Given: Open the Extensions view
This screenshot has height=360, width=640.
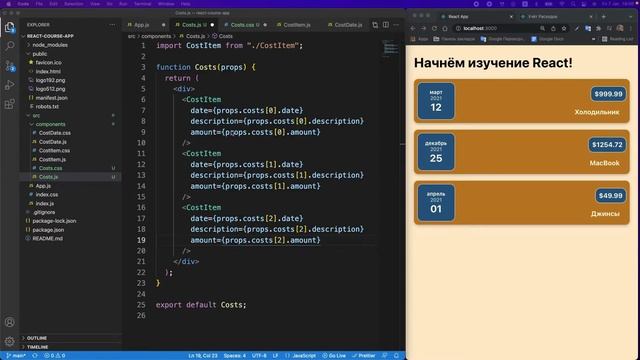Looking at the screenshot, I should click(x=9, y=104).
